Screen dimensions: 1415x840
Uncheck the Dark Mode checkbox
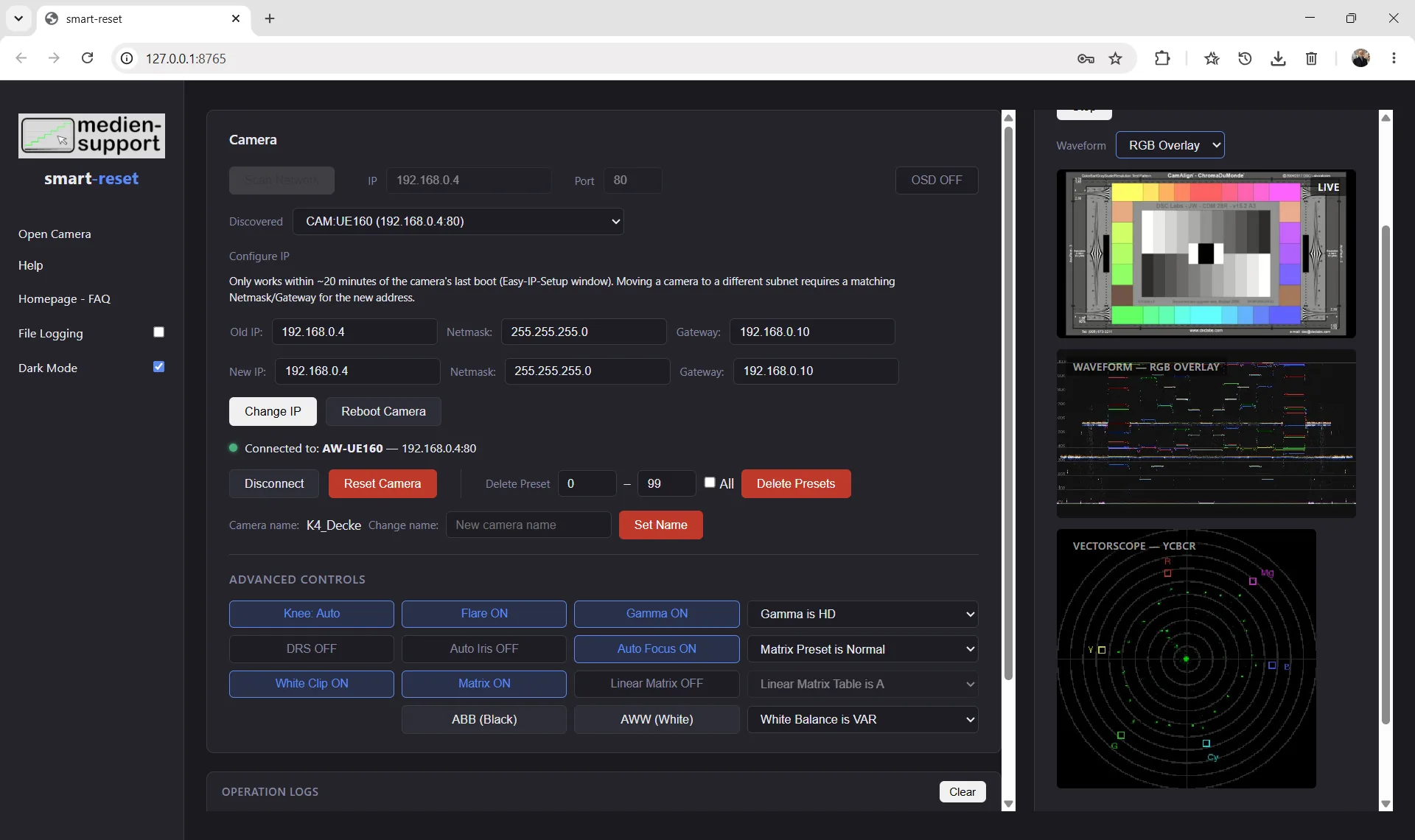pyautogui.click(x=158, y=367)
